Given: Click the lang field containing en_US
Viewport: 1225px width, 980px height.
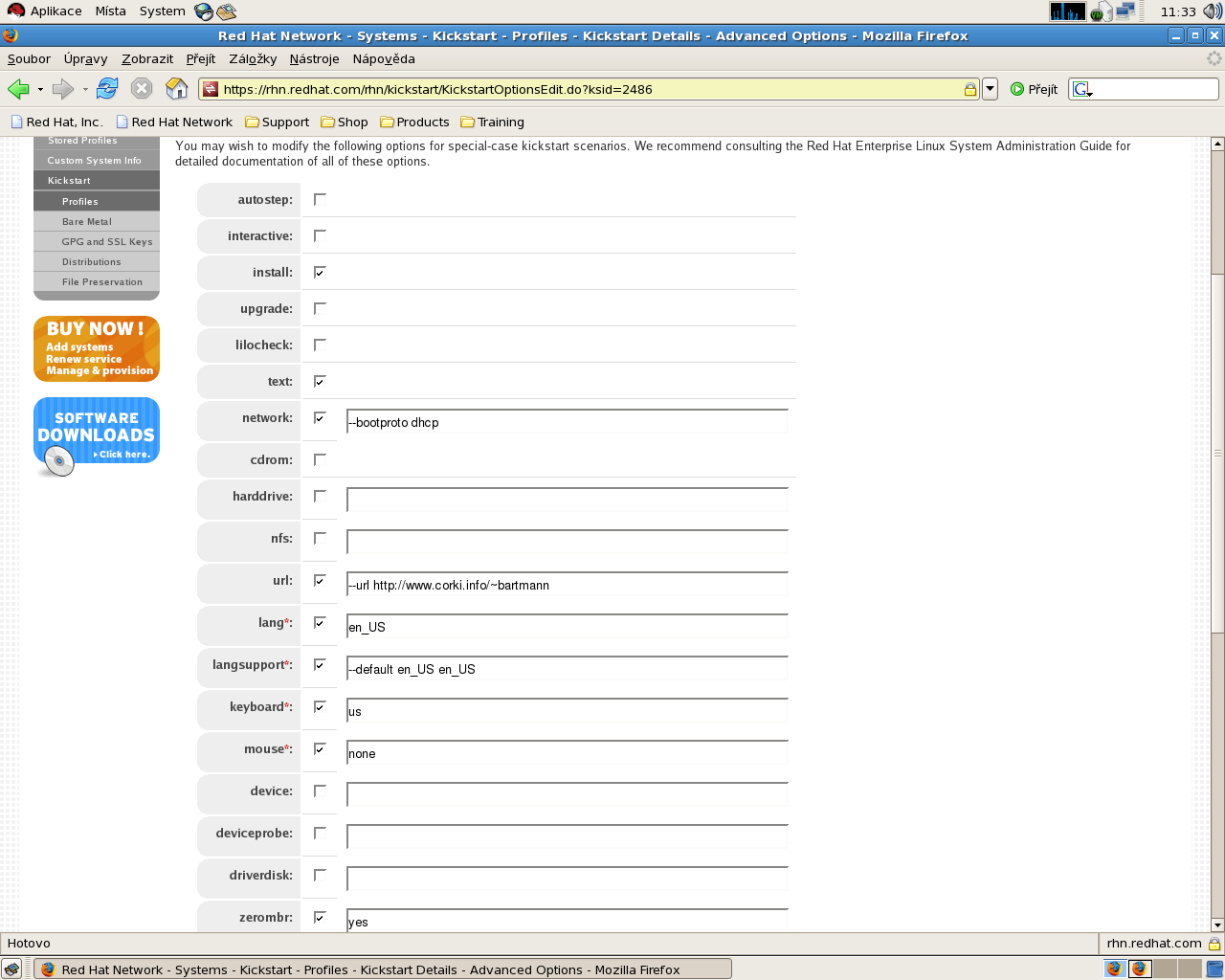Looking at the screenshot, I should pyautogui.click(x=568, y=627).
